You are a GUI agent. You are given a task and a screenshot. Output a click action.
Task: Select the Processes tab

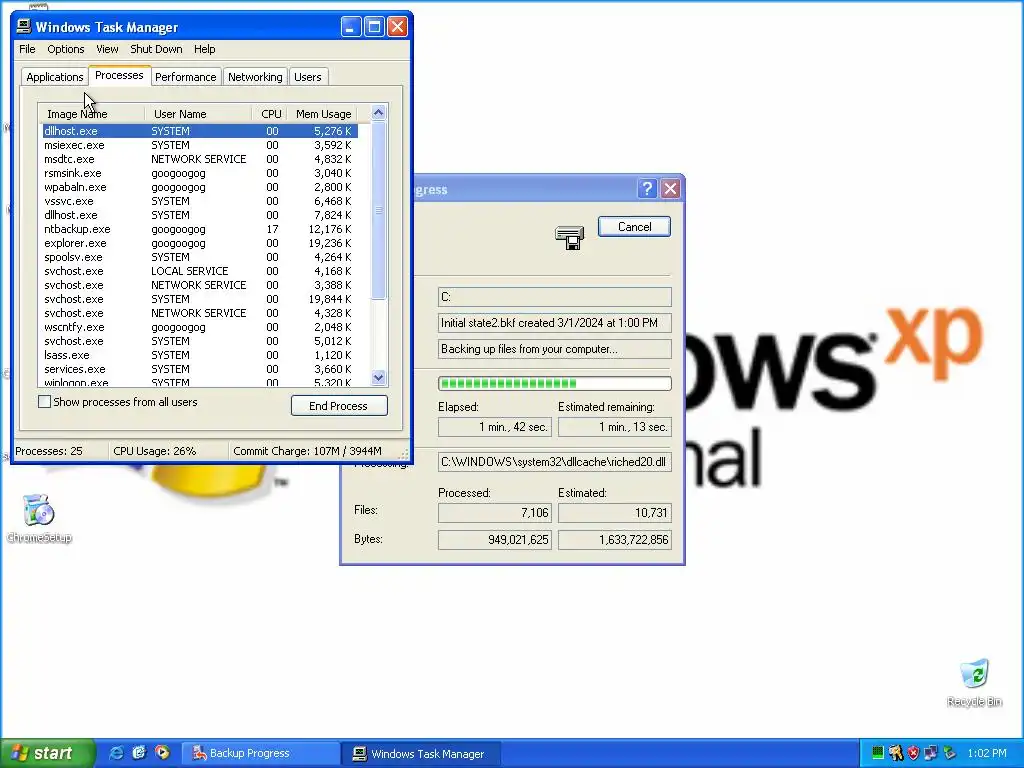pyautogui.click(x=119, y=76)
